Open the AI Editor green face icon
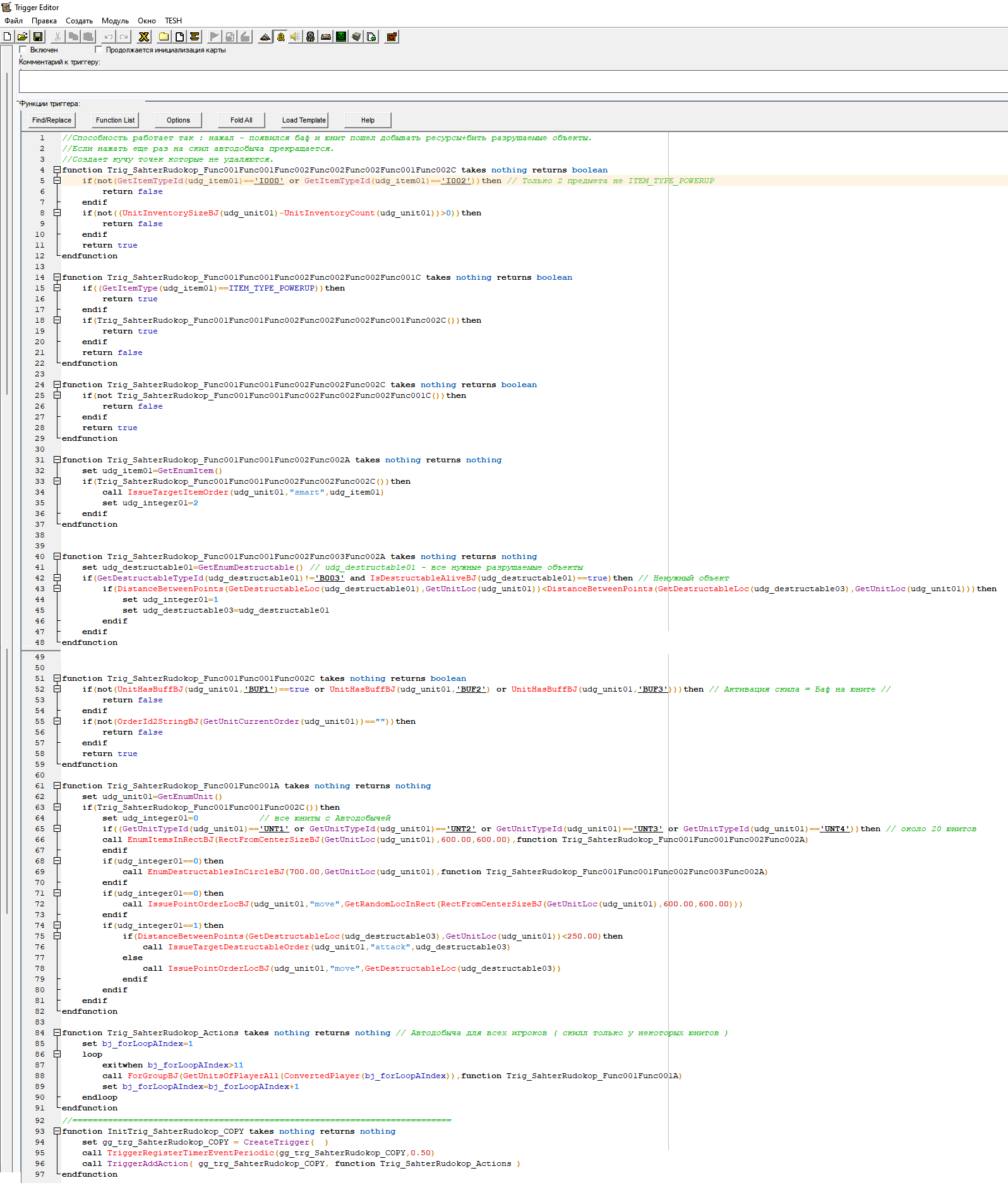 point(341,37)
